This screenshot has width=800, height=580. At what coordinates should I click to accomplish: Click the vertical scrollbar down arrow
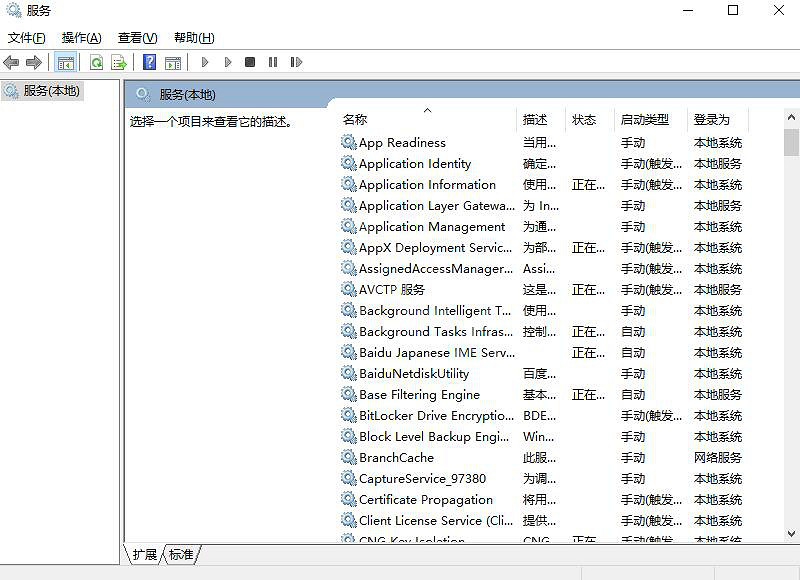click(x=791, y=534)
